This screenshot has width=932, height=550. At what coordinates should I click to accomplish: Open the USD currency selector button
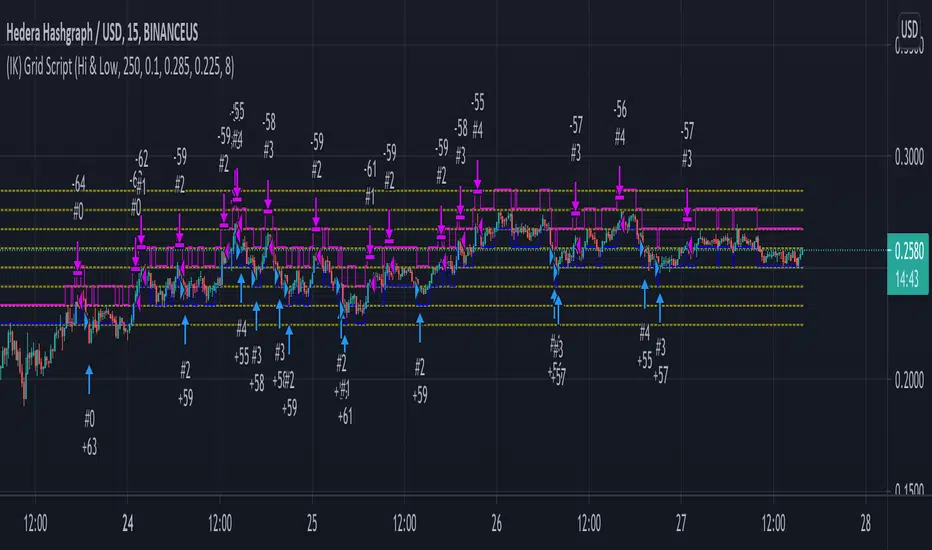[x=909, y=29]
